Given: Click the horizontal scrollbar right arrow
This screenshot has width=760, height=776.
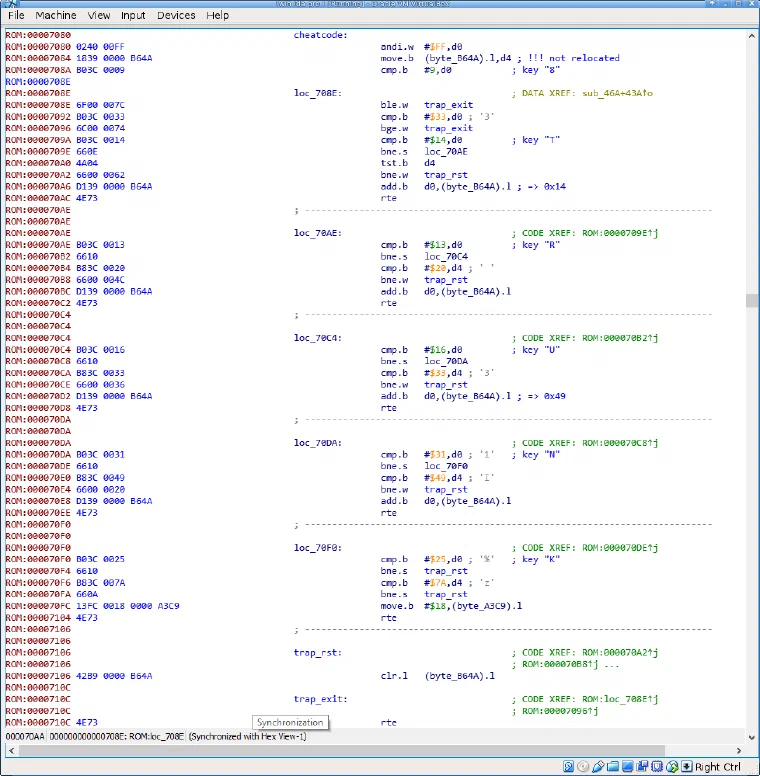Looking at the screenshot, I should point(739,750).
